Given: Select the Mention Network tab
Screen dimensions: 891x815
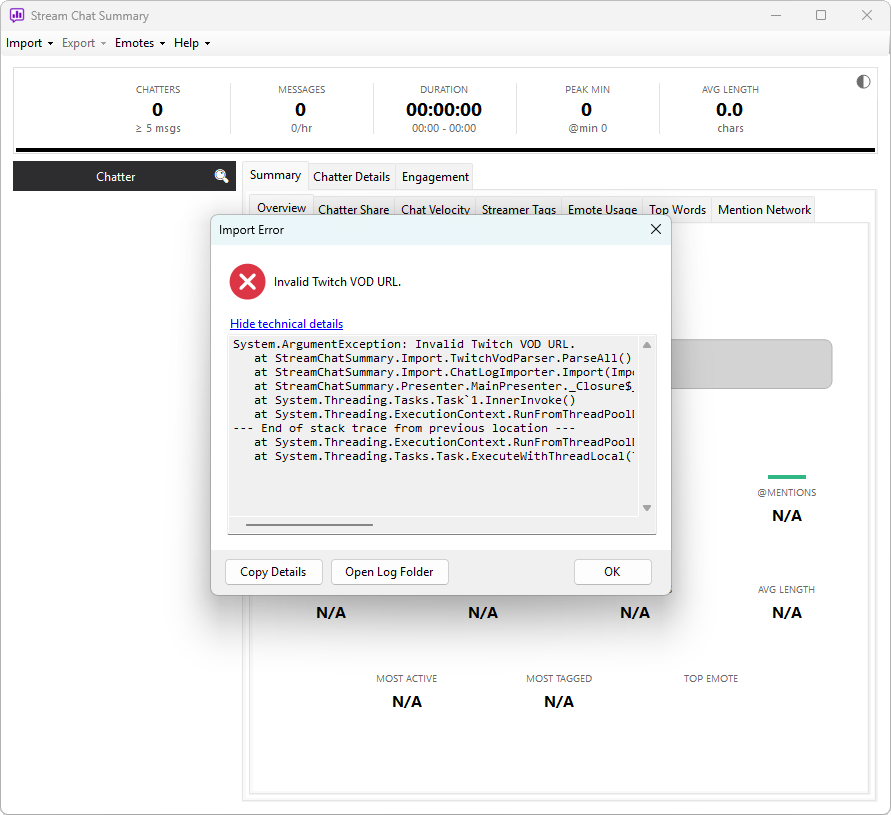Looking at the screenshot, I should point(764,210).
